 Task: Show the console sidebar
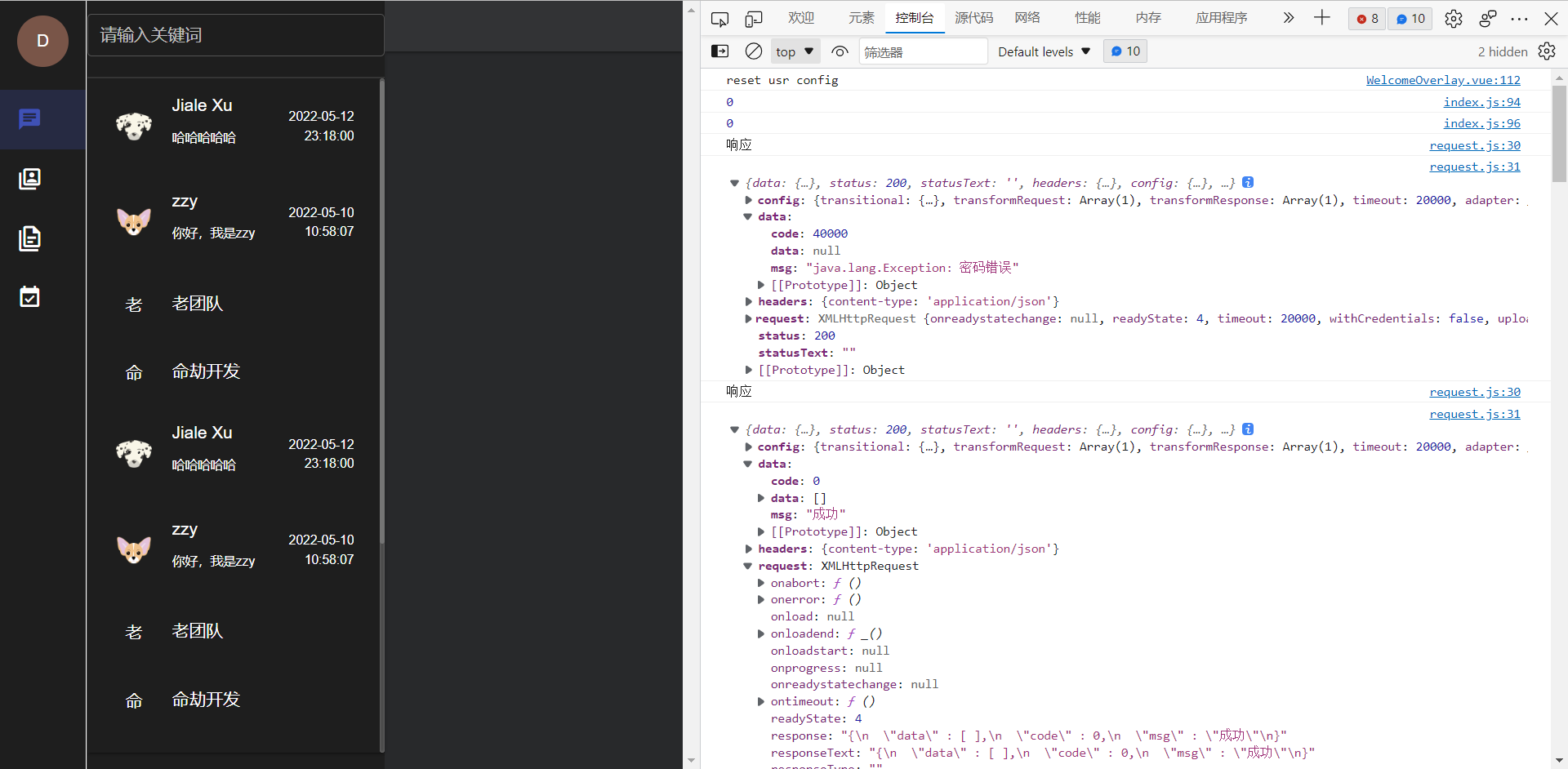(719, 51)
